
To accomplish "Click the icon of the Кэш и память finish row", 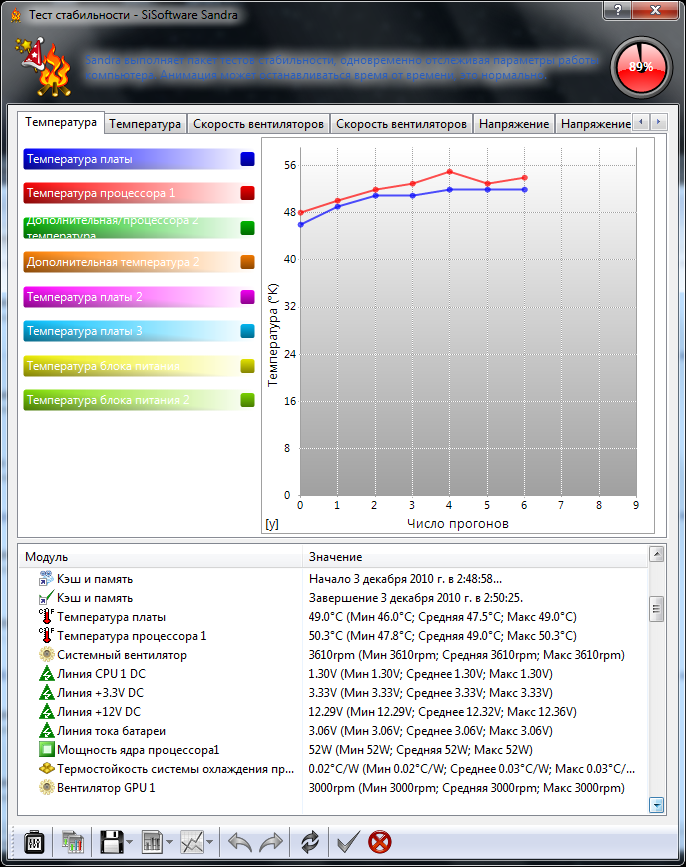I will (46, 598).
